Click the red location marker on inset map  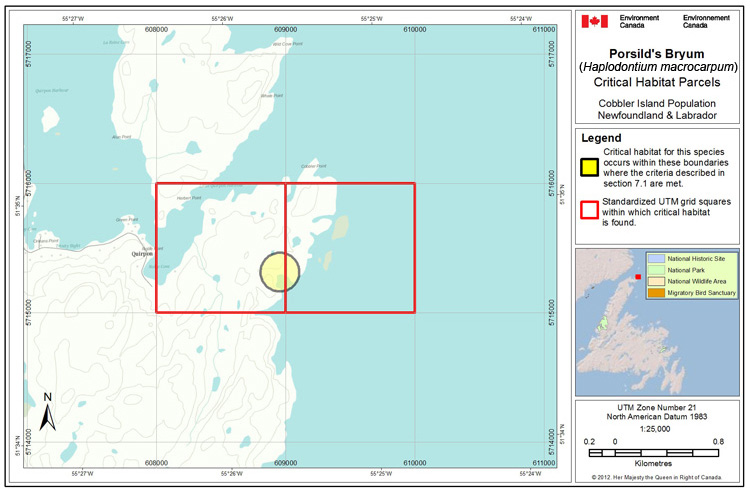pos(638,276)
